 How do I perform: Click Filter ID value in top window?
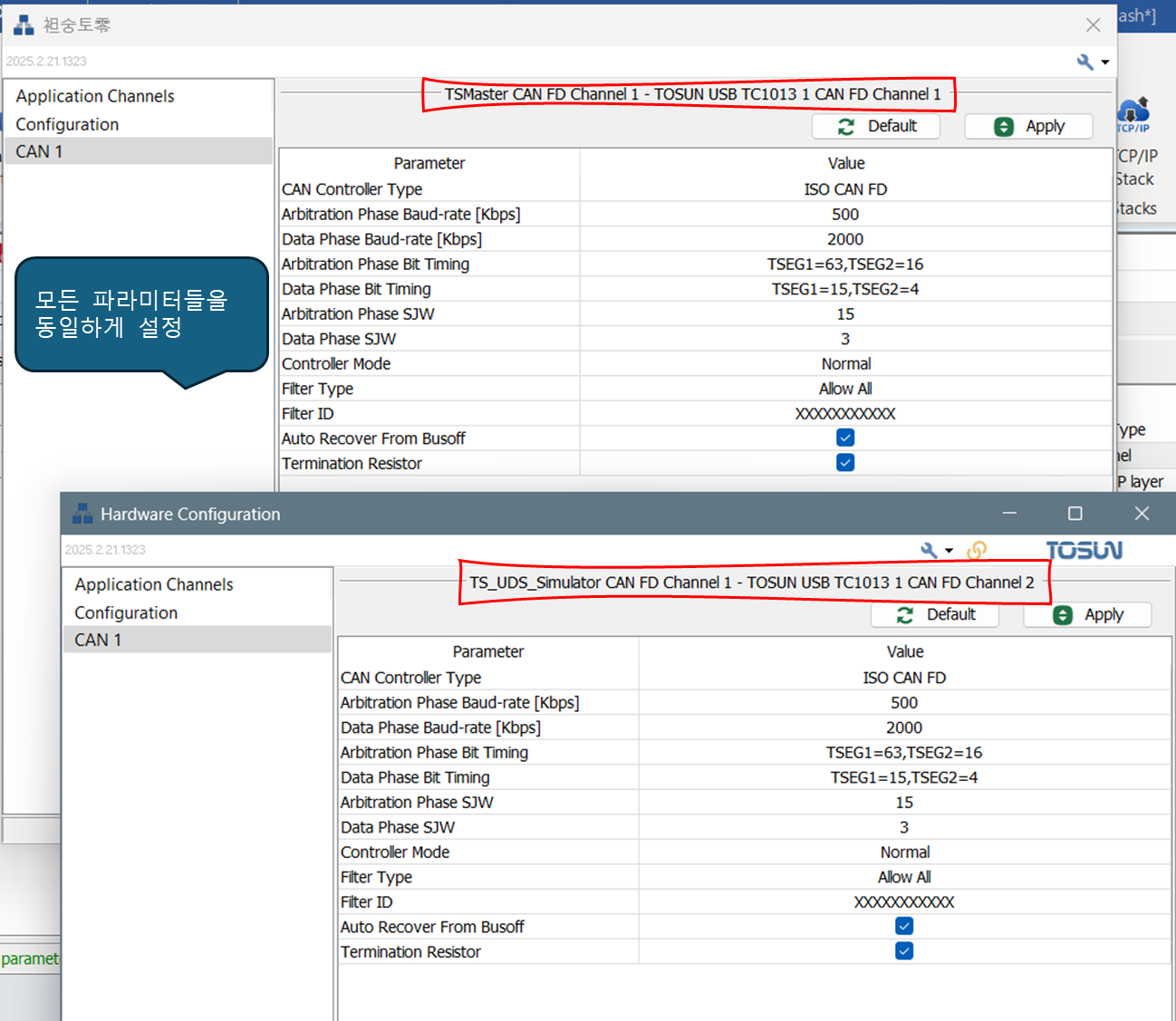(845, 413)
